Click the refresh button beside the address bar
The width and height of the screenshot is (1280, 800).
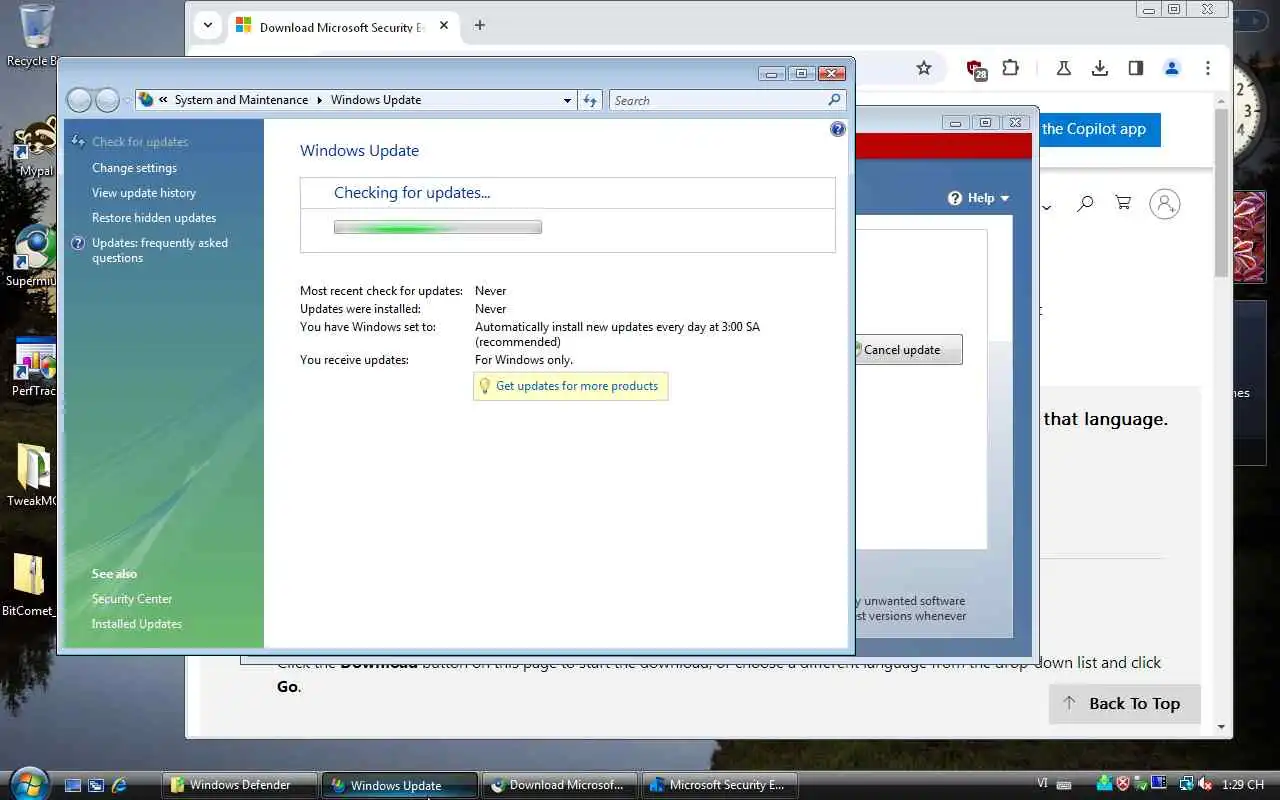(590, 100)
